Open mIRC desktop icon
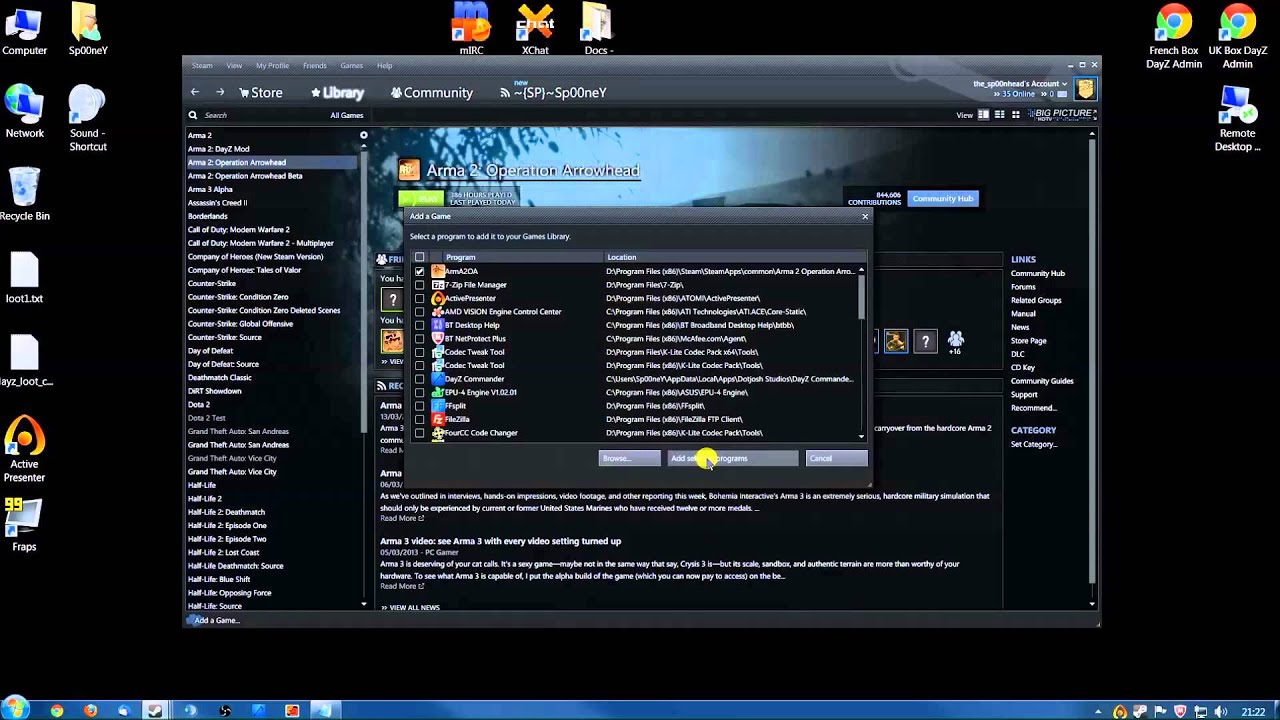 tap(471, 29)
